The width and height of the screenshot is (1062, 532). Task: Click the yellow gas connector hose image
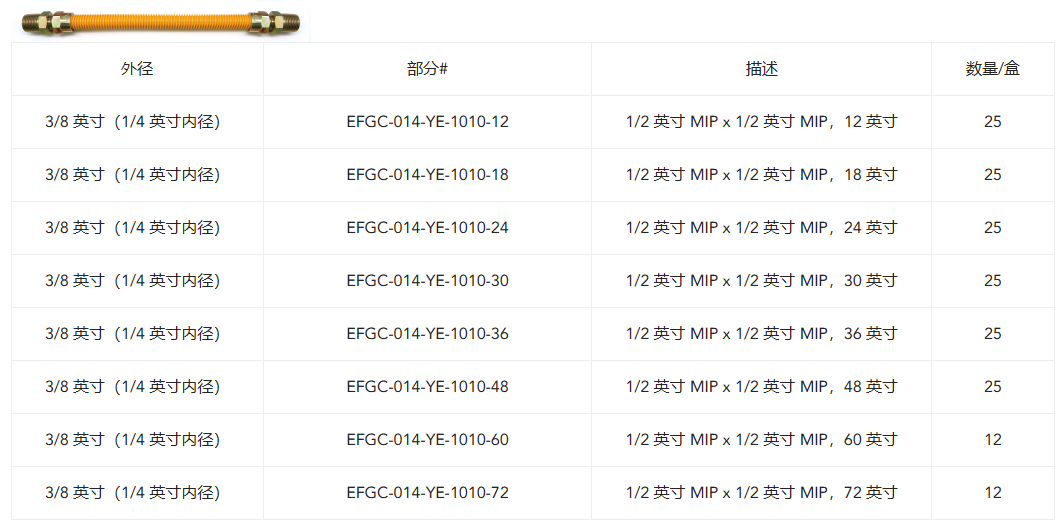coord(161,22)
